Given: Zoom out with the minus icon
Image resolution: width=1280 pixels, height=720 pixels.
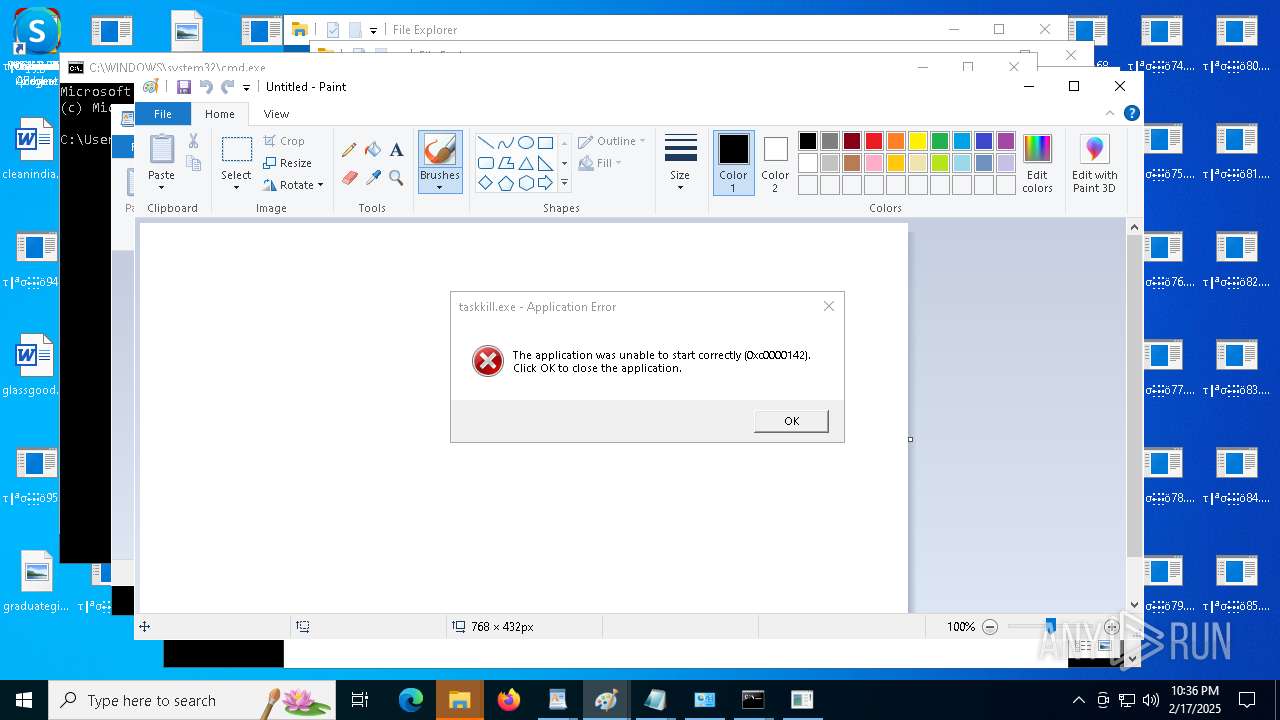Looking at the screenshot, I should pos(990,627).
